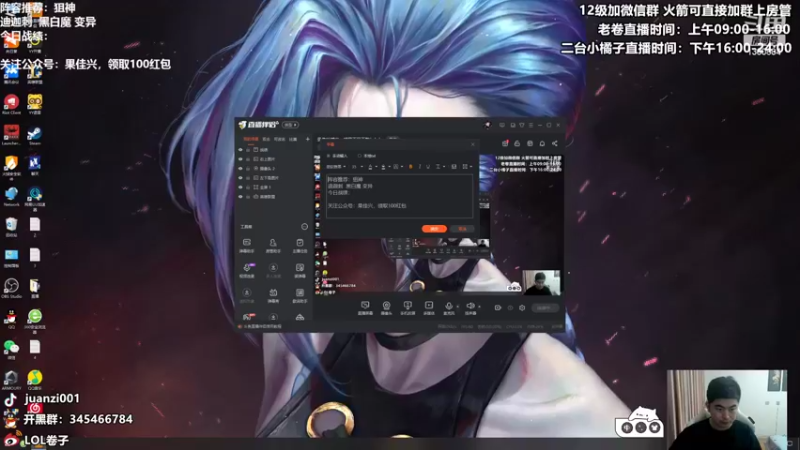Image resolution: width=800 pixels, height=450 pixels.
Task: Open user avatar in the live app title bar
Action: (487, 125)
